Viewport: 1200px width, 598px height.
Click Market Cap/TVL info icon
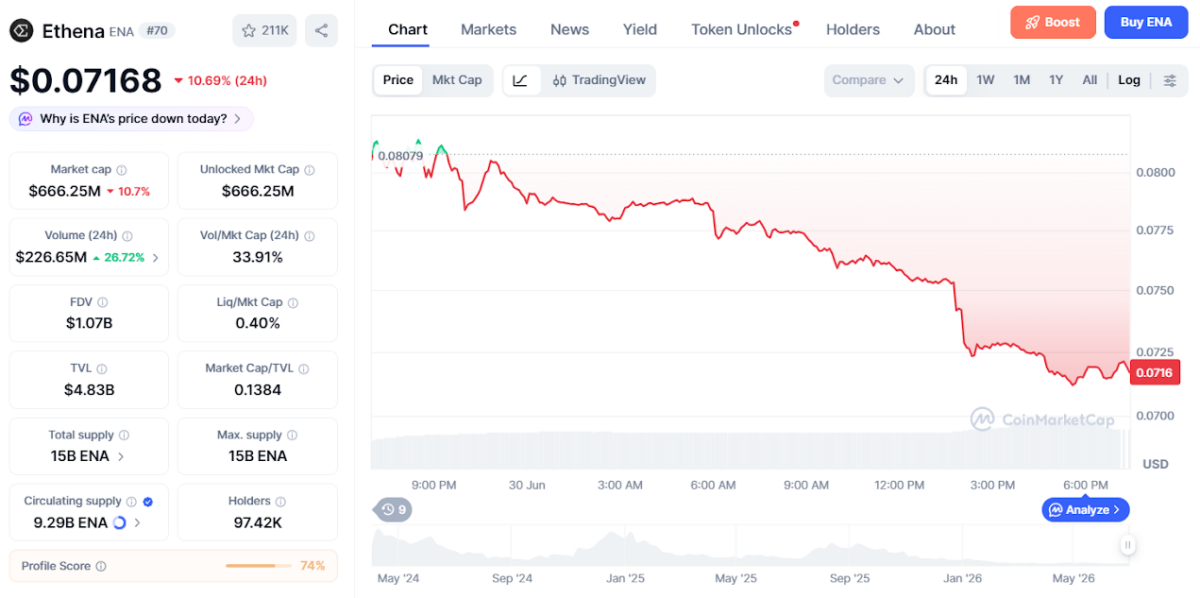coord(304,369)
